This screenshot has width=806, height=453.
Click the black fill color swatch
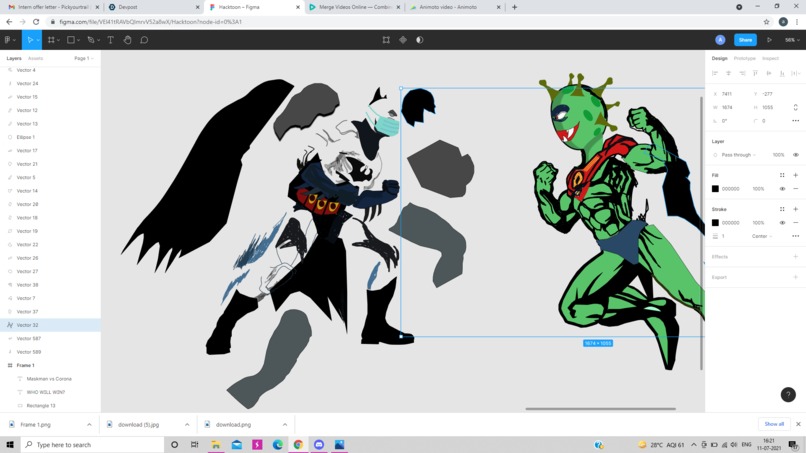[x=715, y=189]
